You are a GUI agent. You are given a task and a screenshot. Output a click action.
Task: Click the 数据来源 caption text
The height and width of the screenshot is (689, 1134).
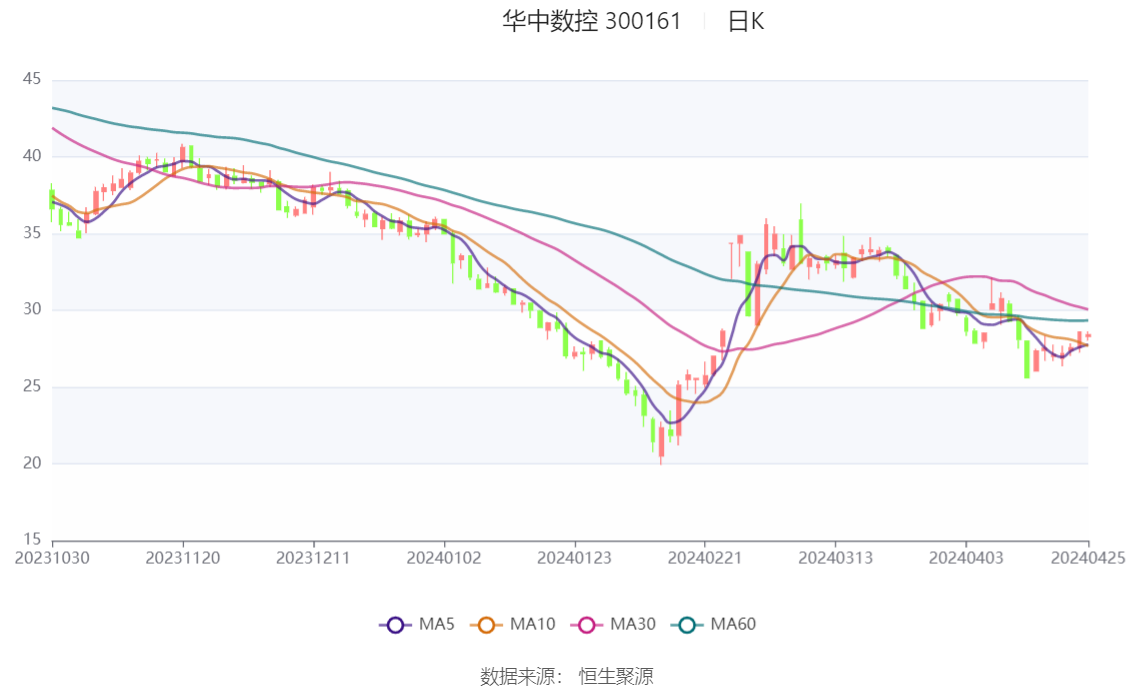pos(518,677)
